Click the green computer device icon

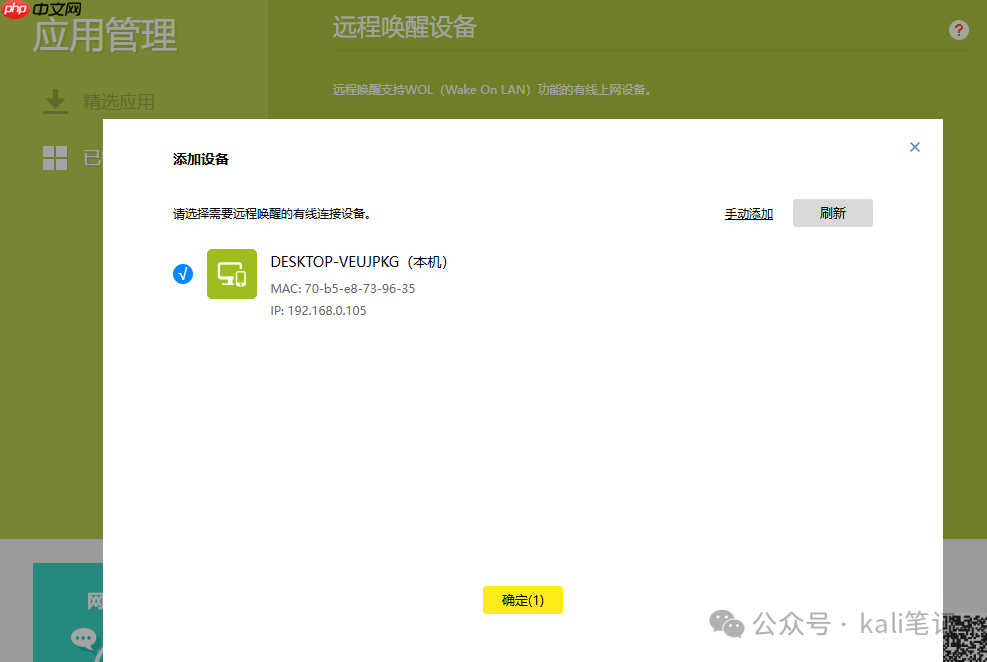click(231, 274)
